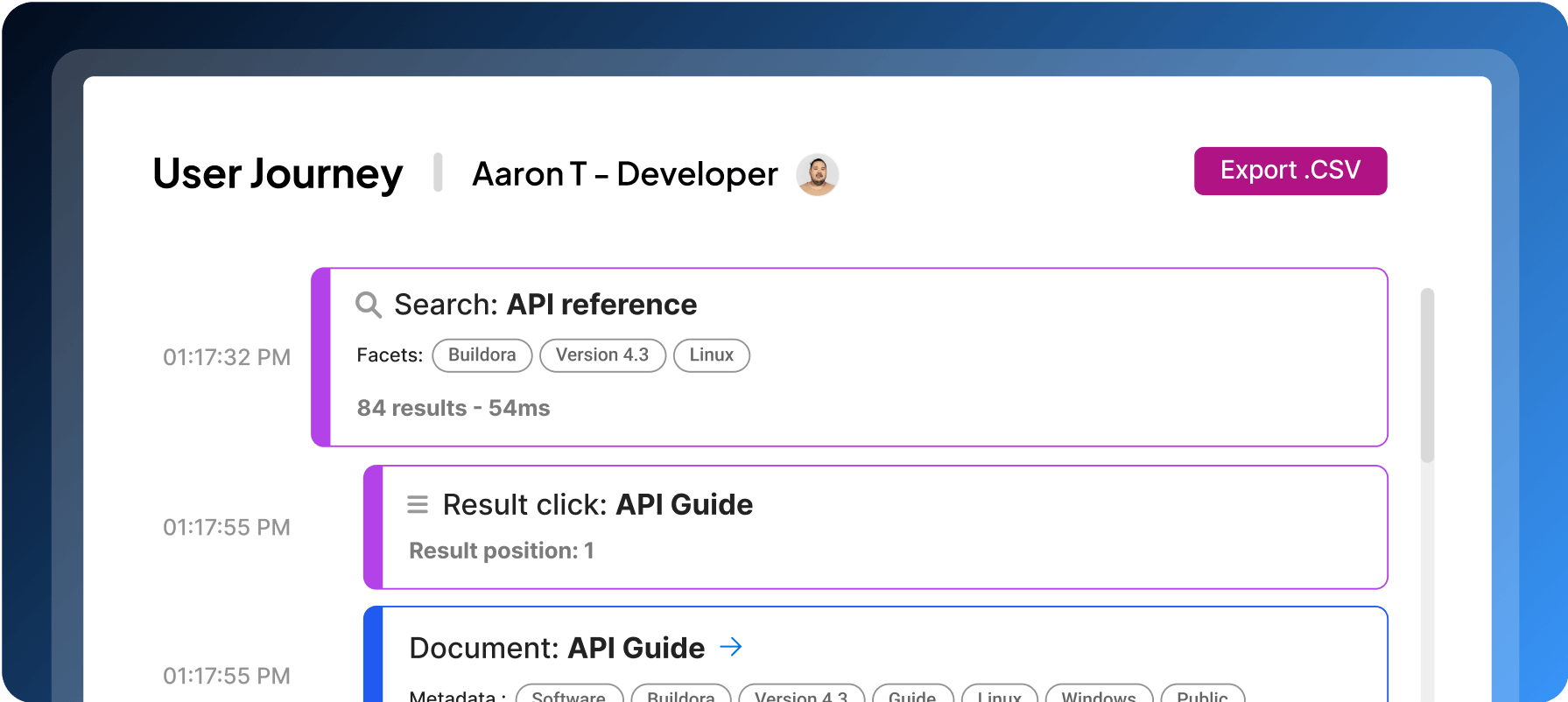Click the Software metadata tag
The image size is (1568, 702).
[569, 694]
